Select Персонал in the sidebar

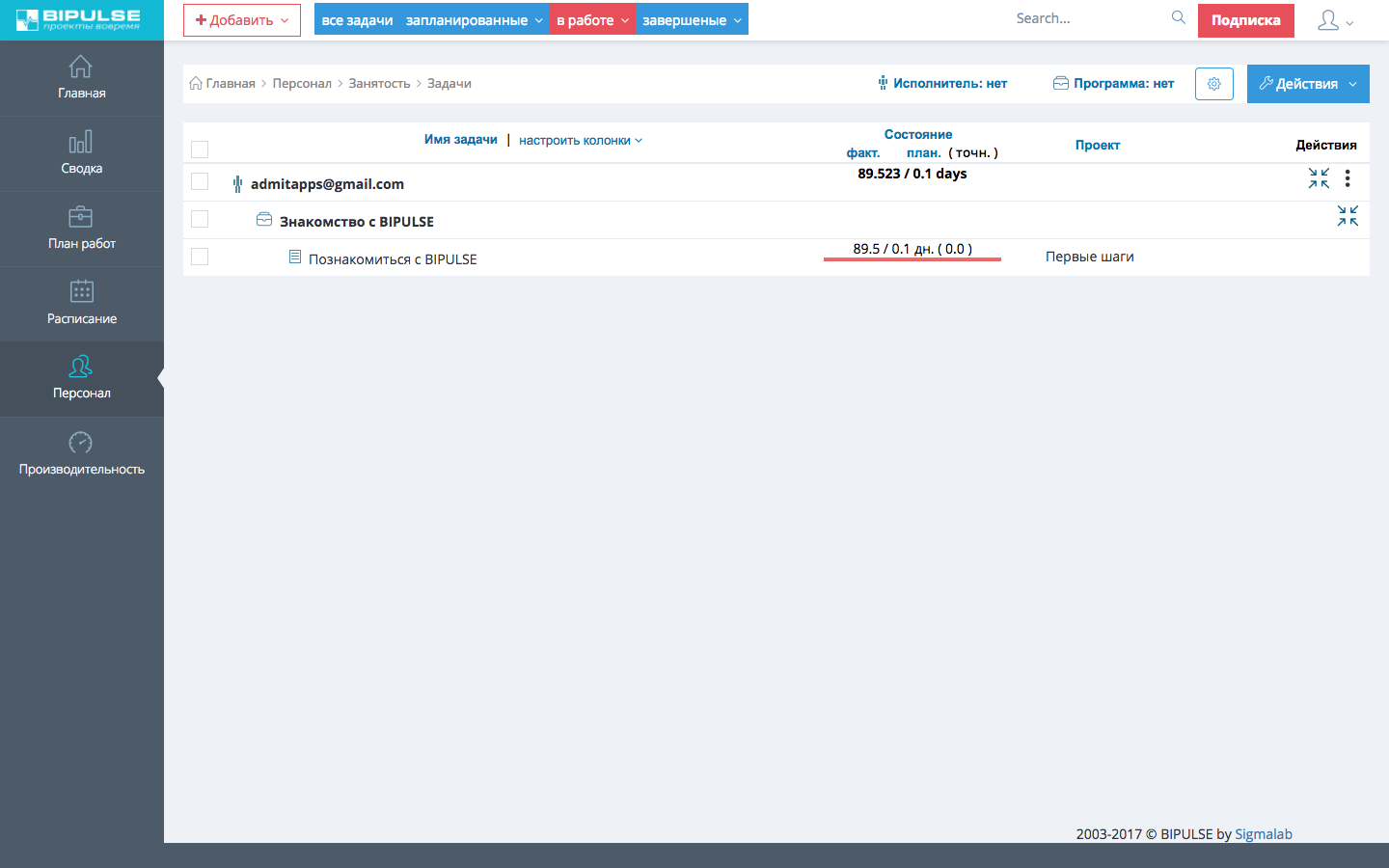82,379
